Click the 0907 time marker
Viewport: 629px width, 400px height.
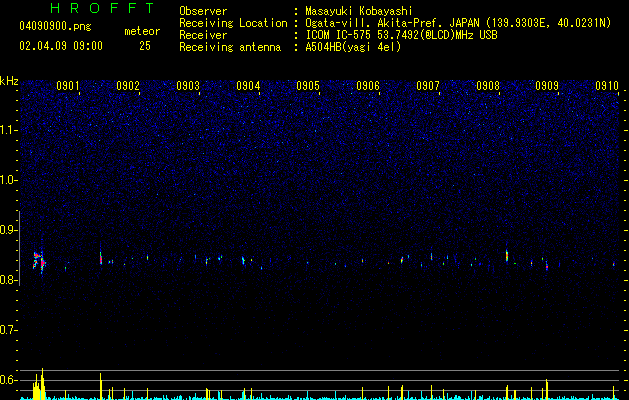428,86
